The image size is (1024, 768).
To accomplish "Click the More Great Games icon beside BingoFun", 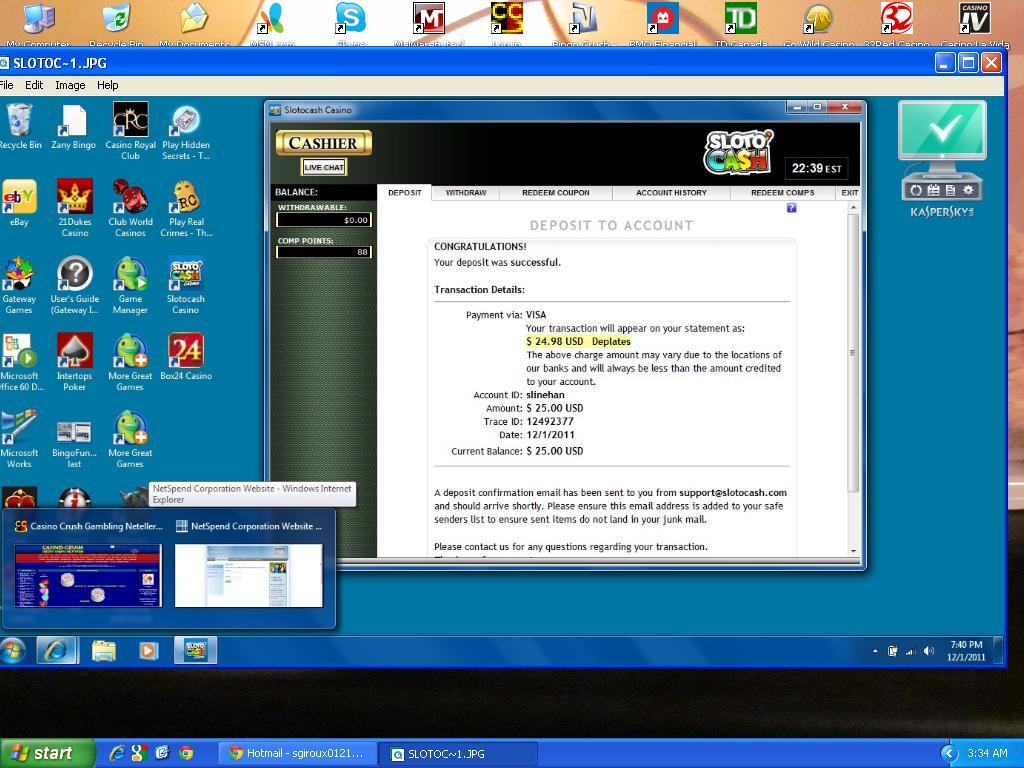I will coord(130,440).
